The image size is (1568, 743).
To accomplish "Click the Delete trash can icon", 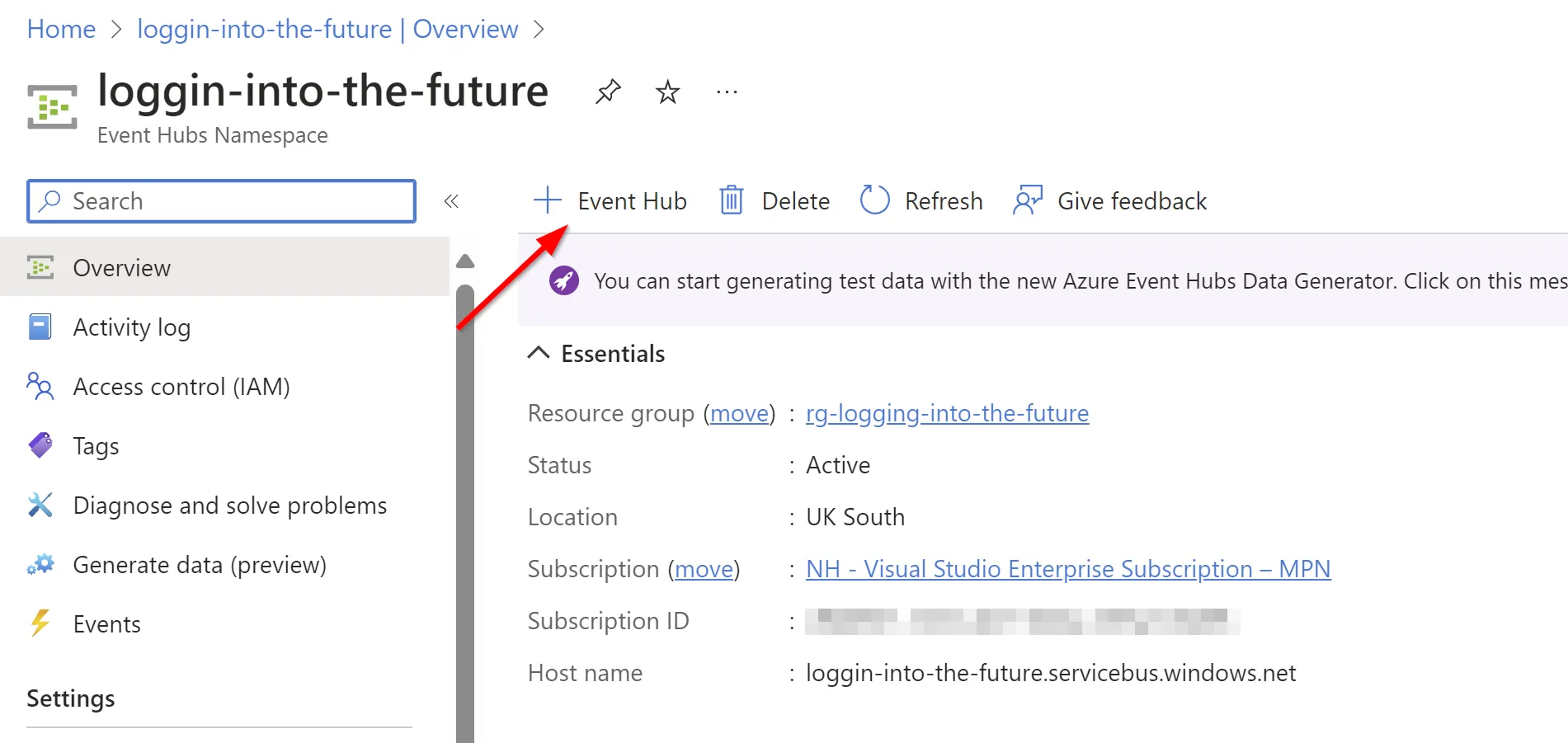I will (732, 200).
